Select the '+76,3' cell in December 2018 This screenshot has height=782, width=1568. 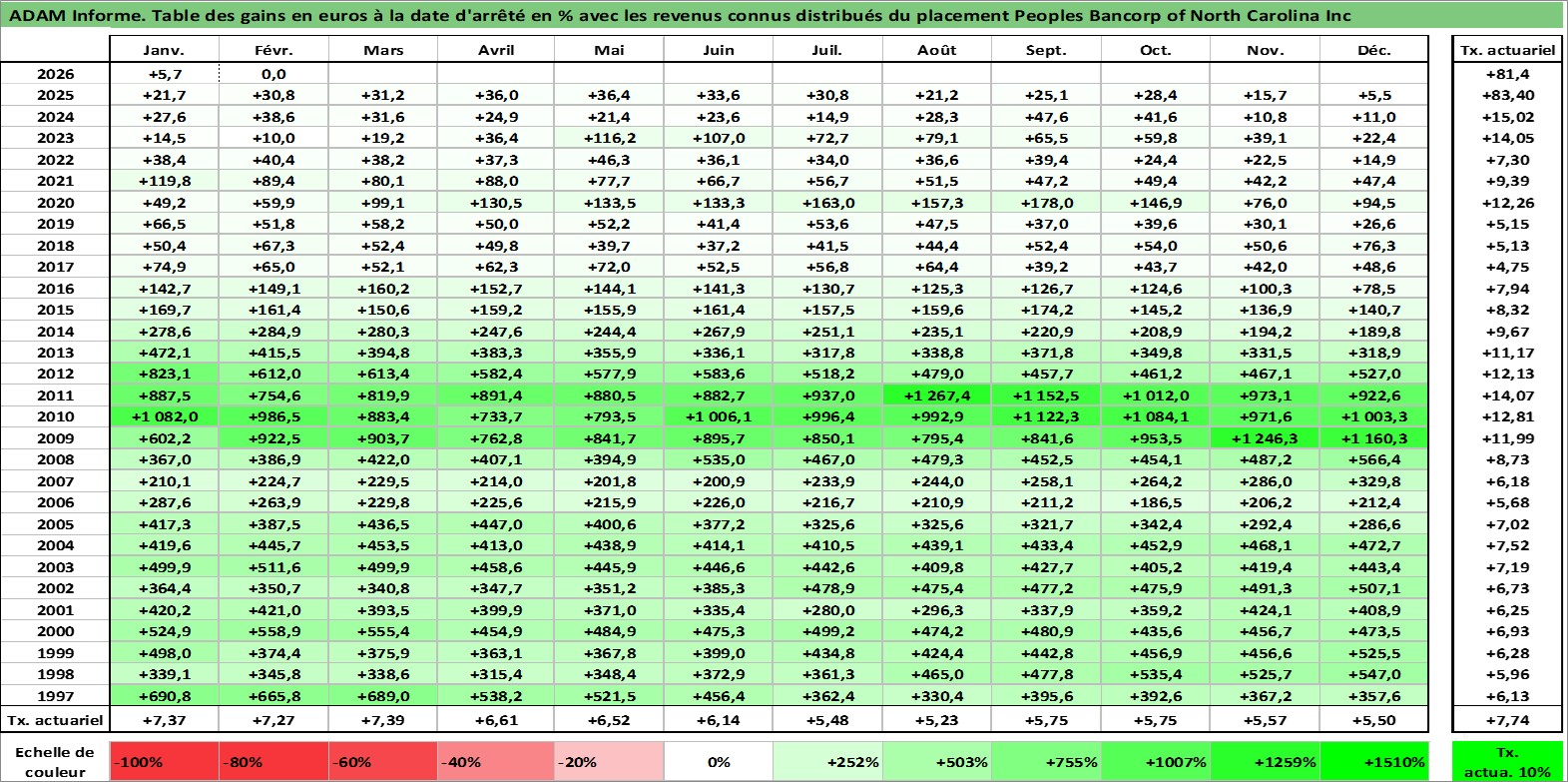pos(1374,246)
